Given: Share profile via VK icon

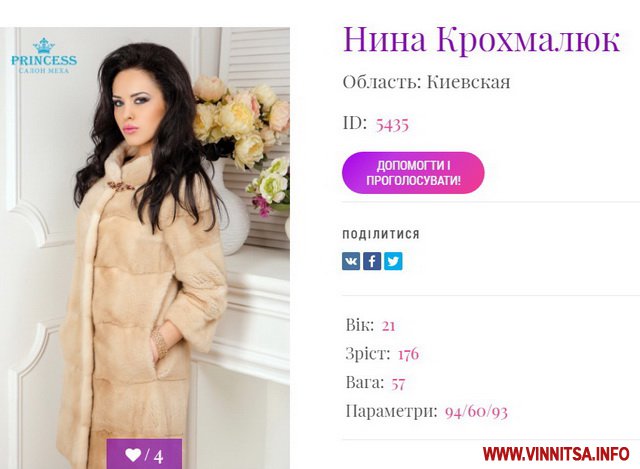Looking at the screenshot, I should [x=351, y=261].
